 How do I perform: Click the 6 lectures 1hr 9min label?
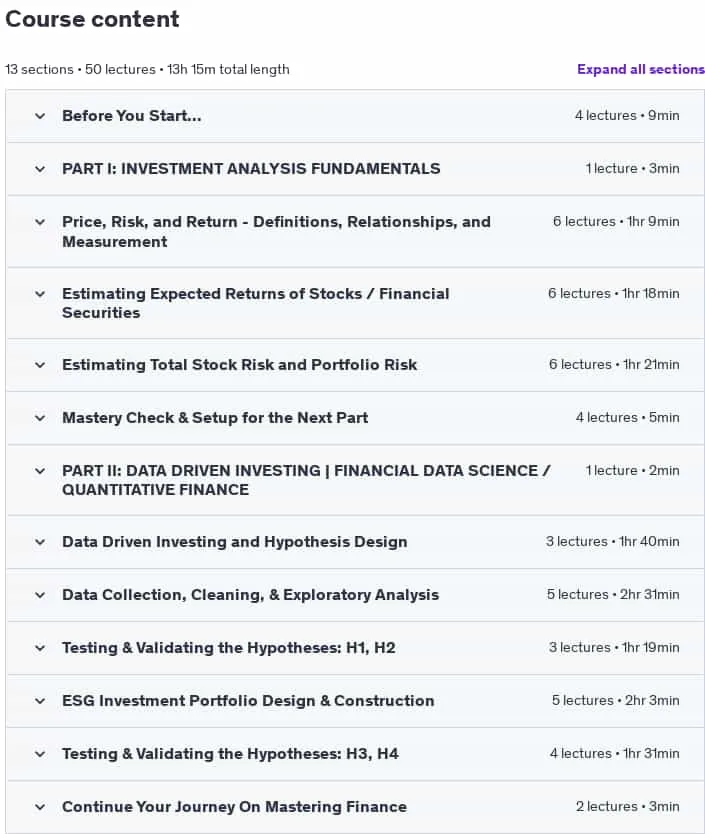[616, 221]
